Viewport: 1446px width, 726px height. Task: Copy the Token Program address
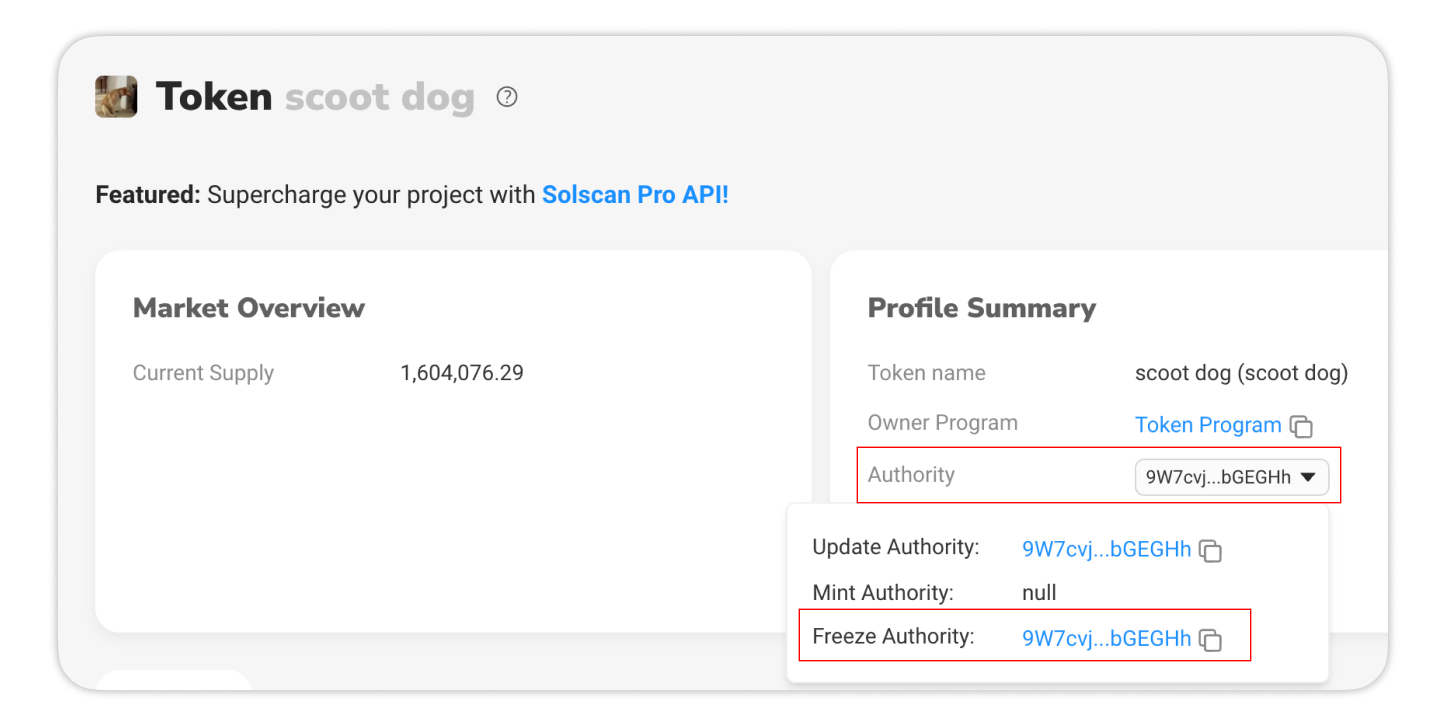pyautogui.click(x=1301, y=426)
